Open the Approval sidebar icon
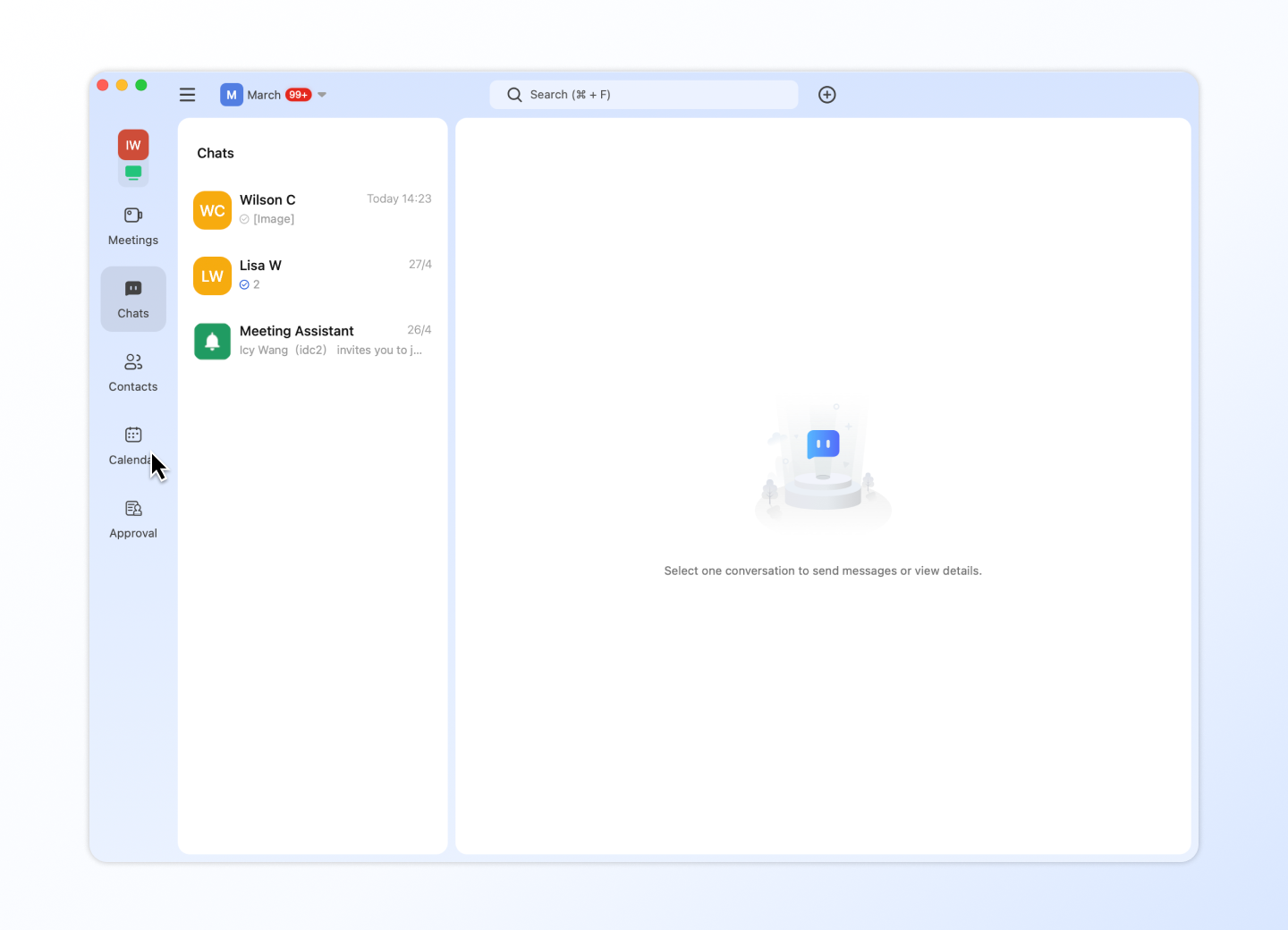 (x=133, y=509)
